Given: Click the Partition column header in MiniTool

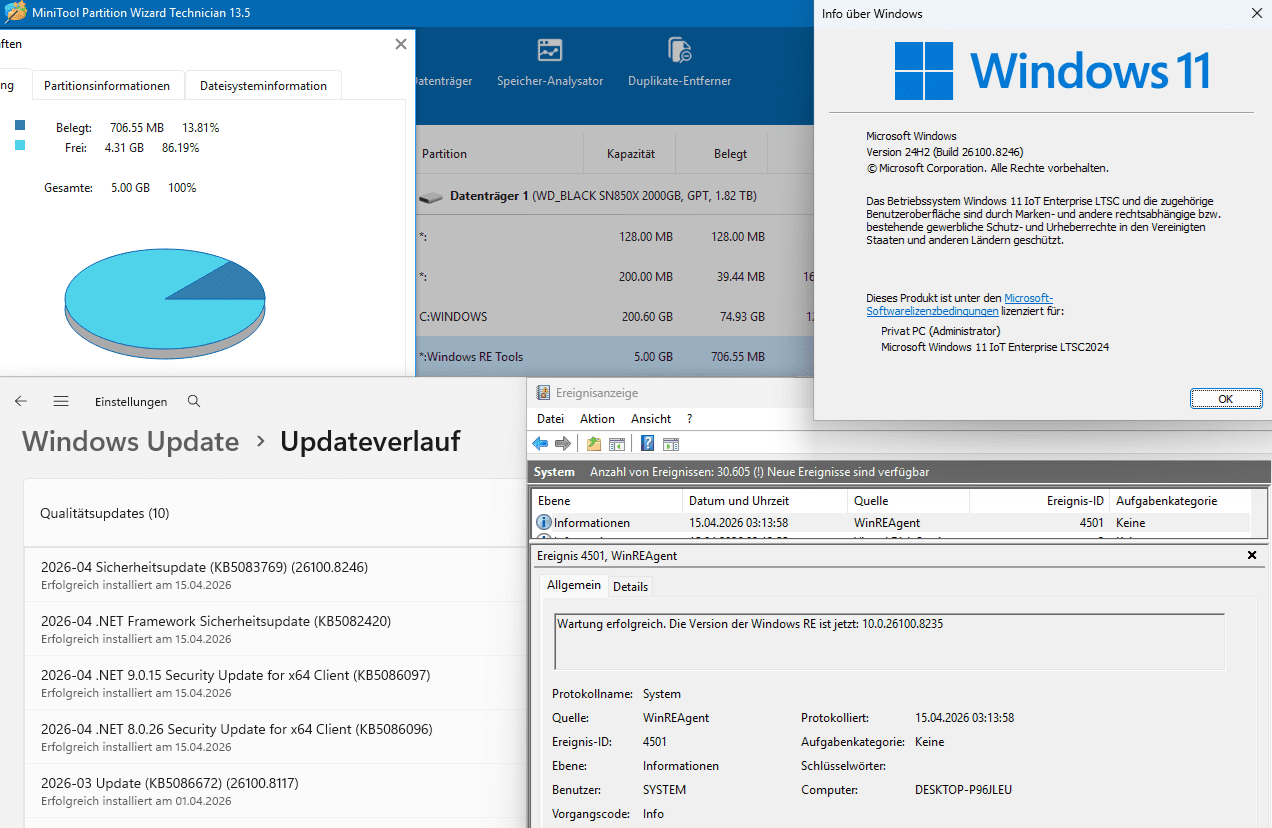Looking at the screenshot, I should [499, 154].
